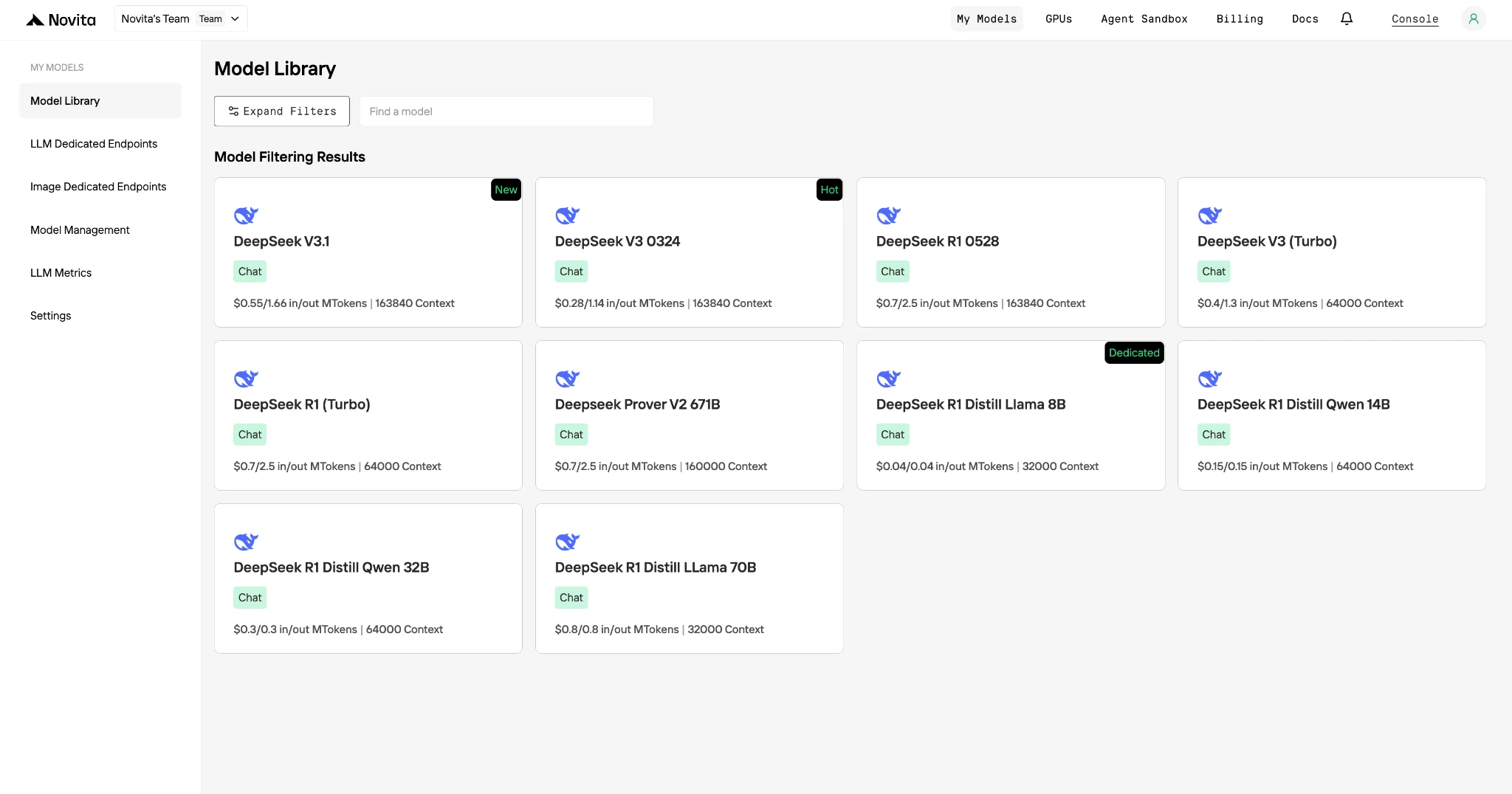This screenshot has width=1512, height=794.
Task: Focus the Find a model search field
Action: (x=506, y=111)
